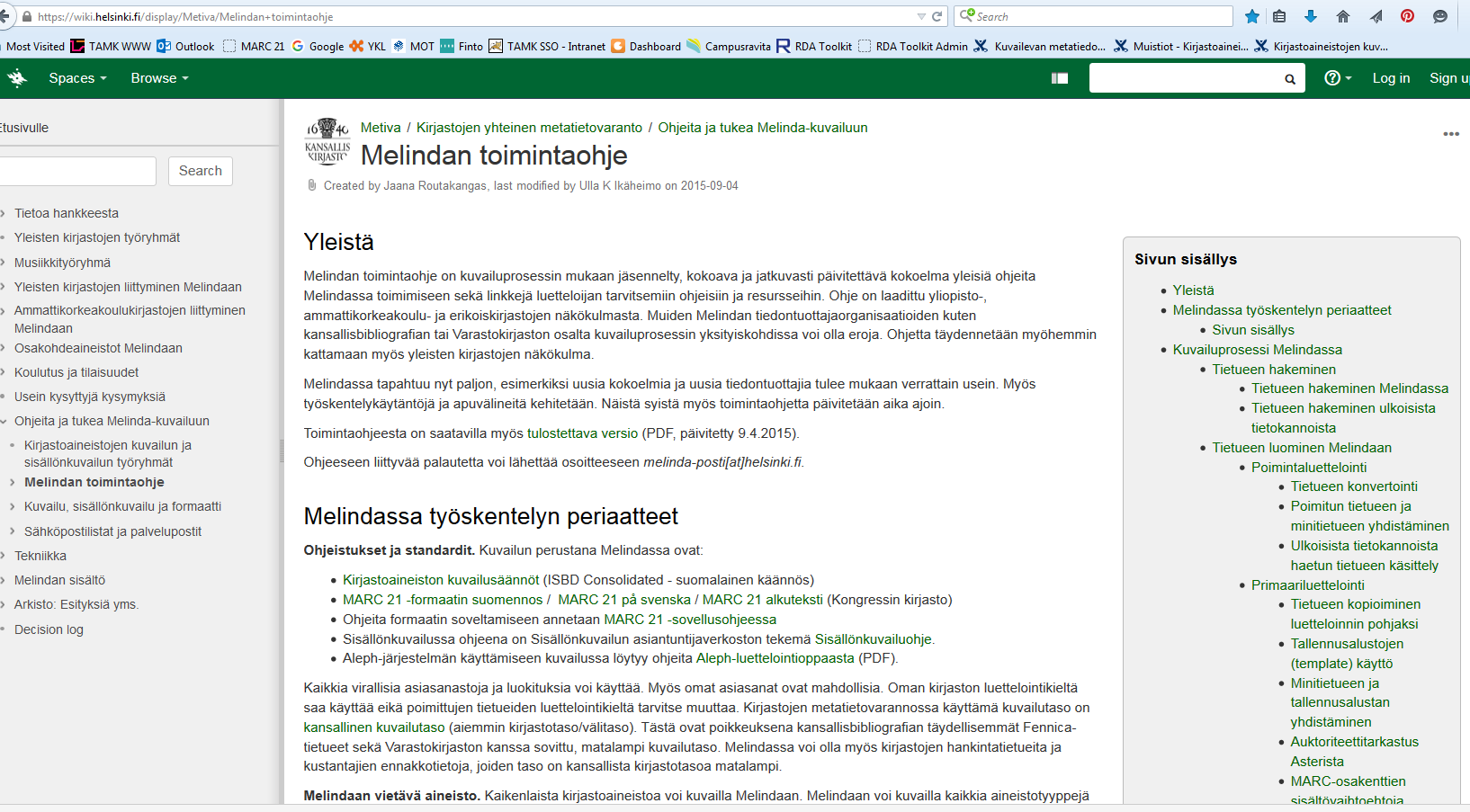The width and height of the screenshot is (1470, 812).
Task: Open Decision log sidebar page
Action: click(49, 629)
